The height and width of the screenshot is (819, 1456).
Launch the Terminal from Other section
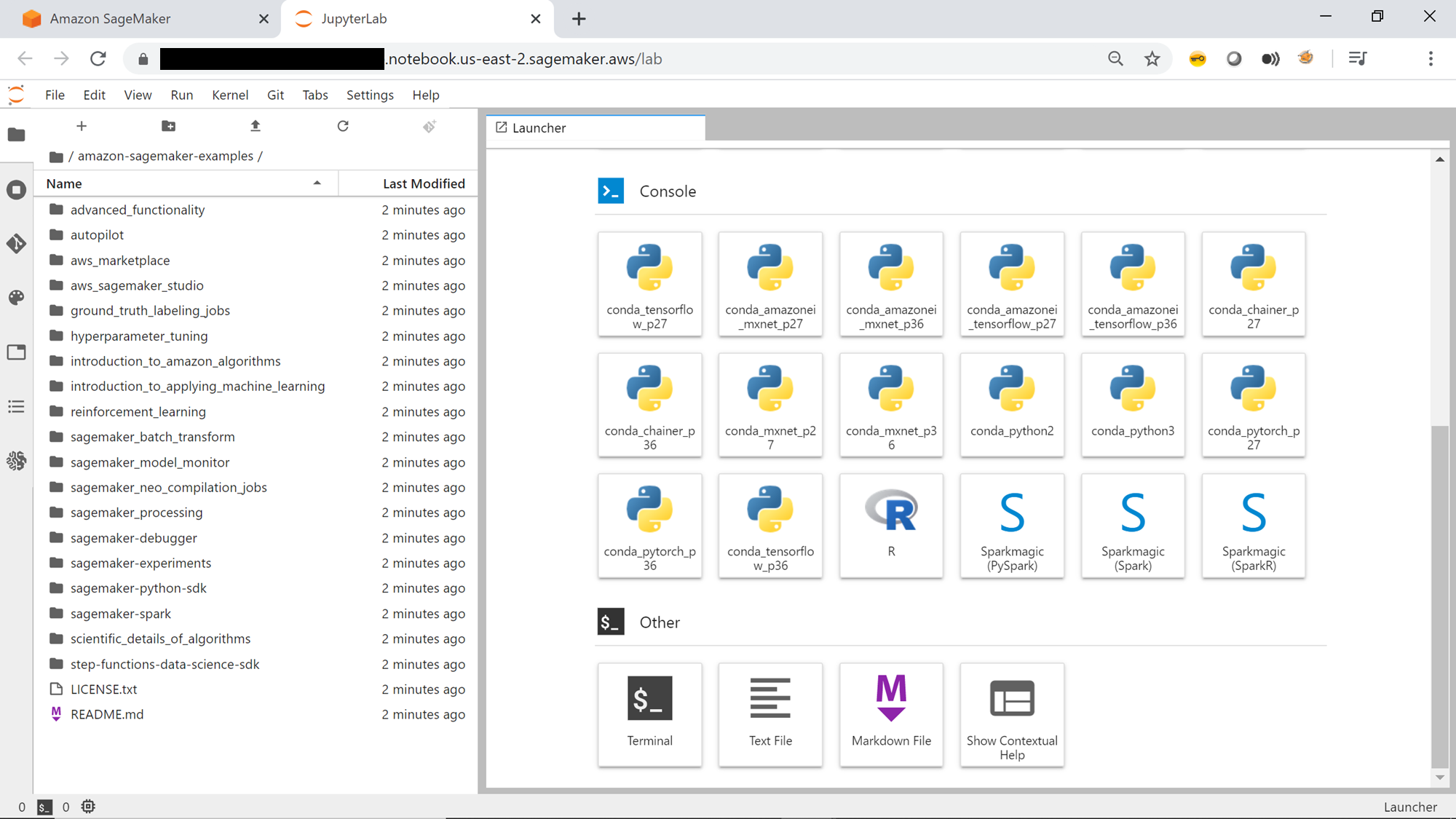tap(649, 713)
